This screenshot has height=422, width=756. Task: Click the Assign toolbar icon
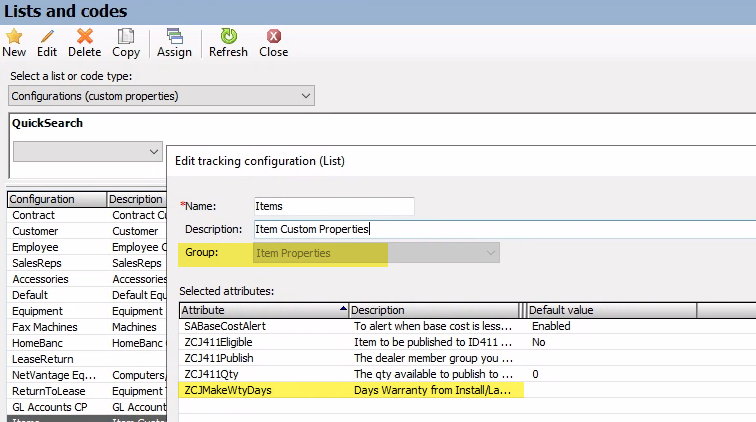click(174, 36)
